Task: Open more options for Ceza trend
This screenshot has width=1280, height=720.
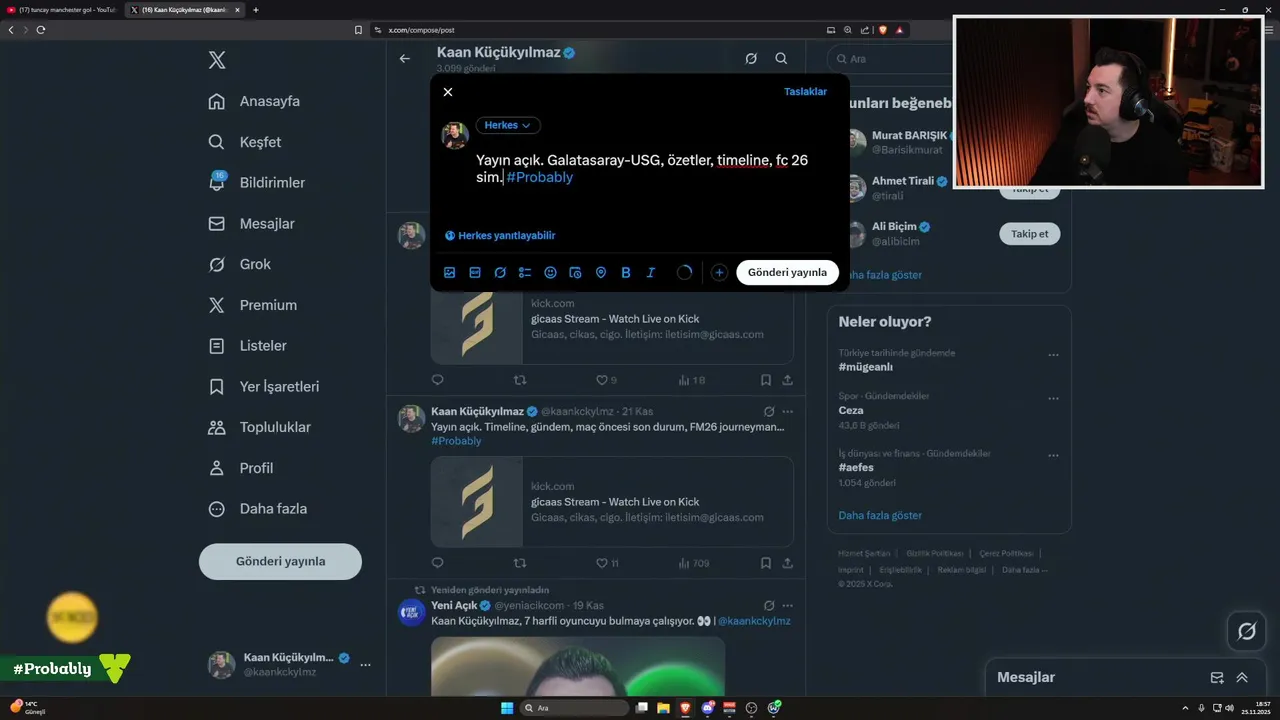Action: 1053,398
